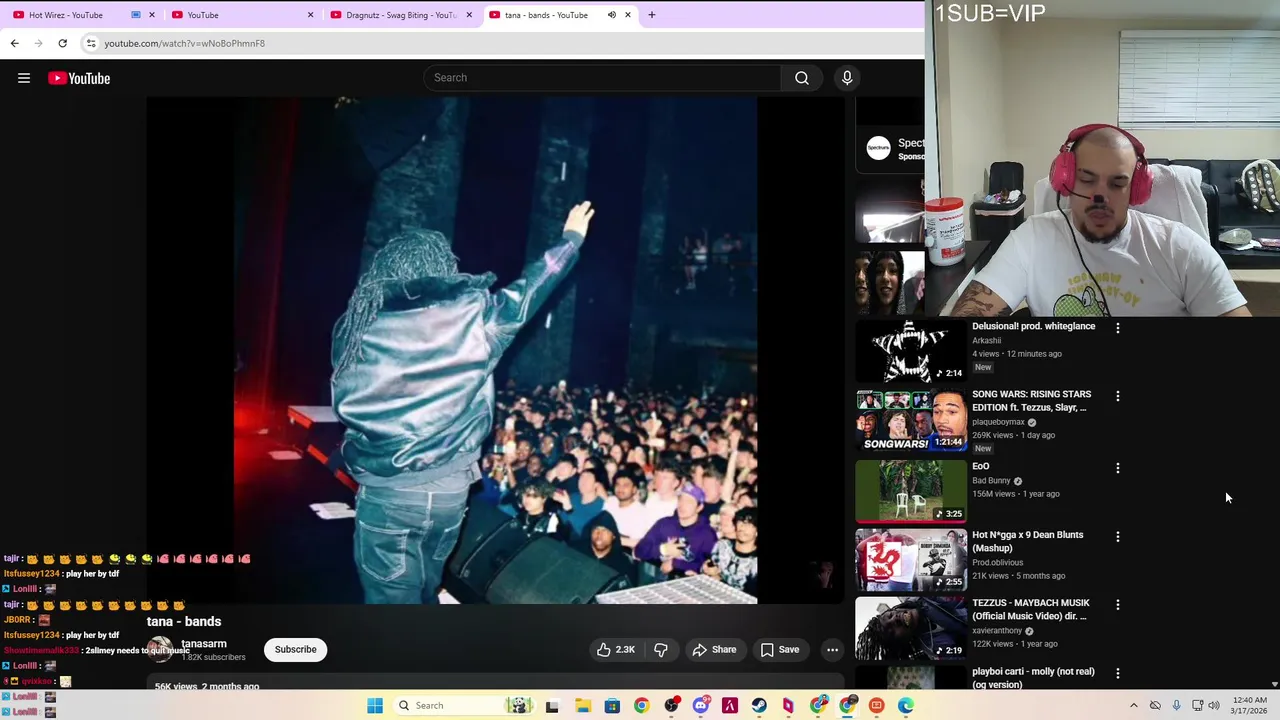This screenshot has height=720, width=1280.
Task: Start voice search with the microphone
Action: pyautogui.click(x=847, y=78)
